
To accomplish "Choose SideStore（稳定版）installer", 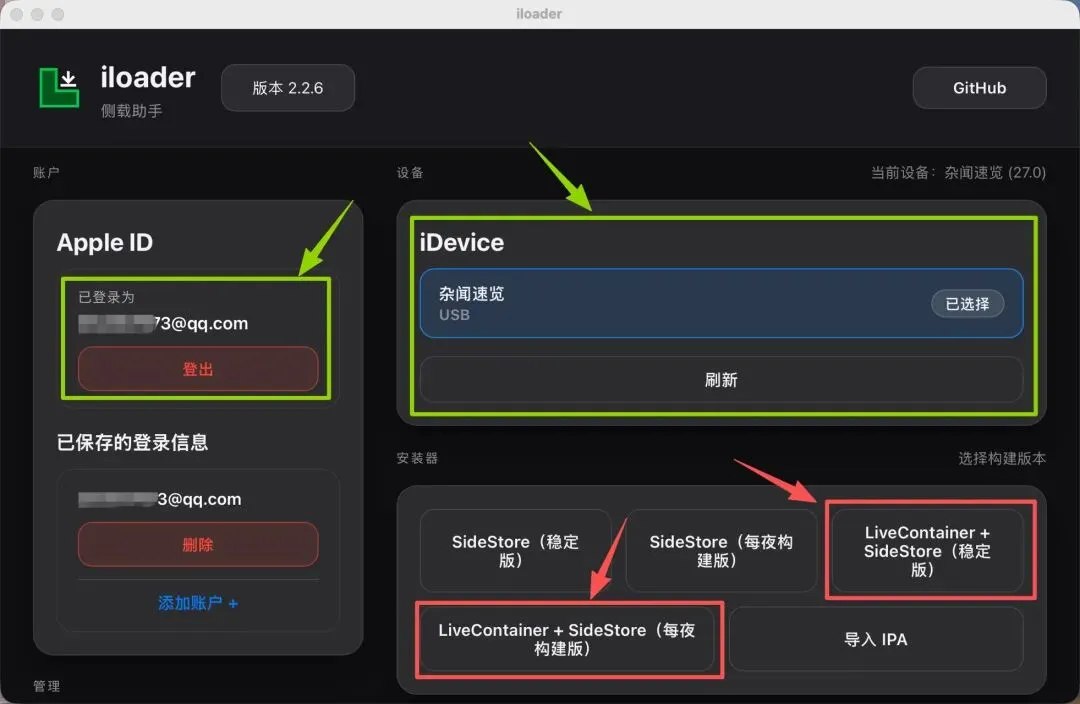I will 515,550.
